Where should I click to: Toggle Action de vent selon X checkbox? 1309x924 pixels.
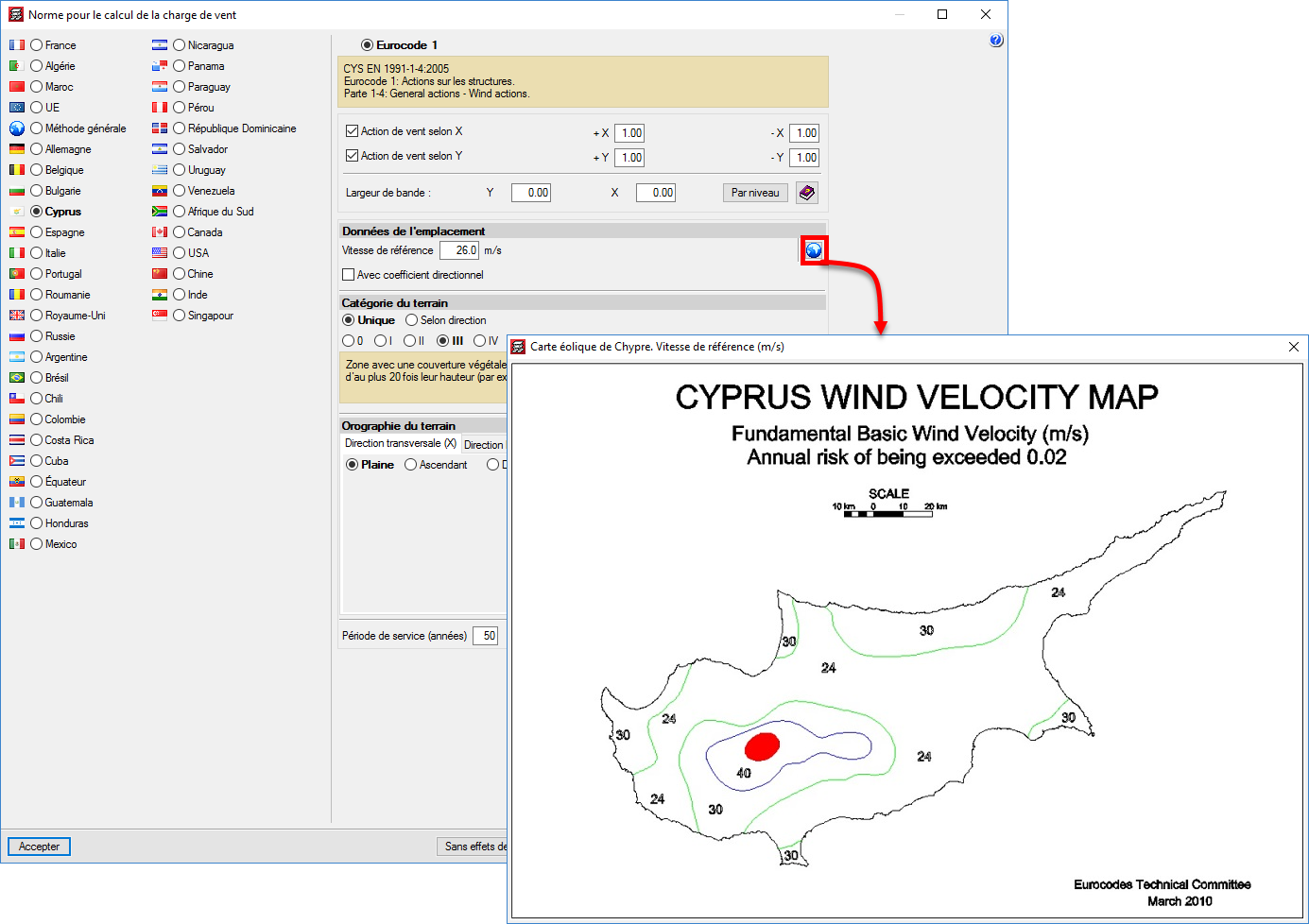coord(352,131)
